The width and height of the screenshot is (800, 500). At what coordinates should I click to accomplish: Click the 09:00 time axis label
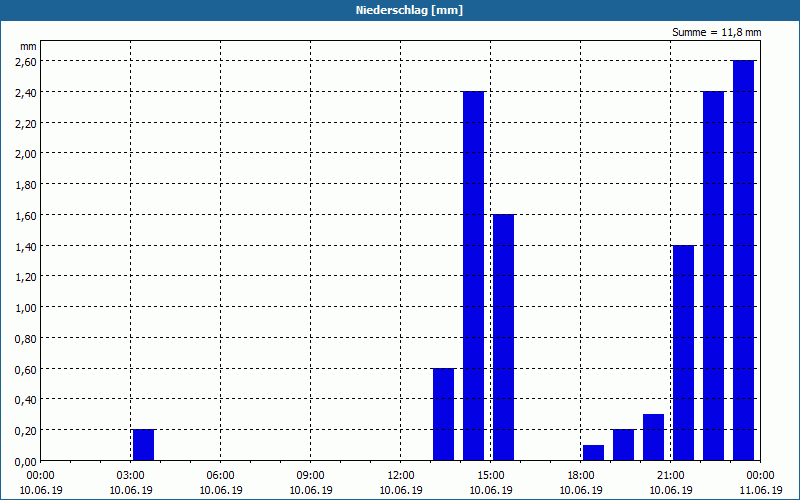tap(311, 476)
